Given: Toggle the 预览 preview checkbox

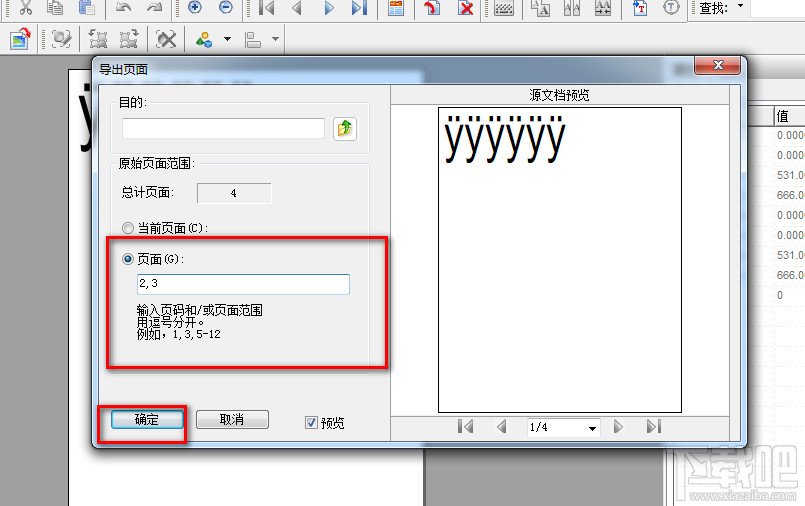Looking at the screenshot, I should [x=311, y=422].
